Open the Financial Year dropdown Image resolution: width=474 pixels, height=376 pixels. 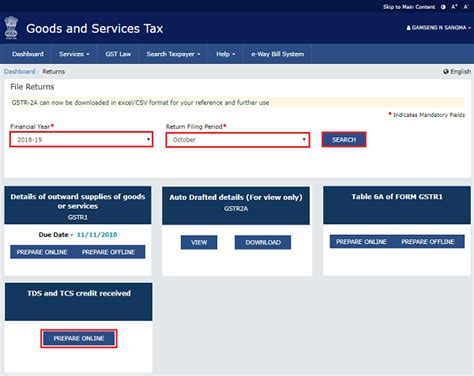[x=81, y=139]
